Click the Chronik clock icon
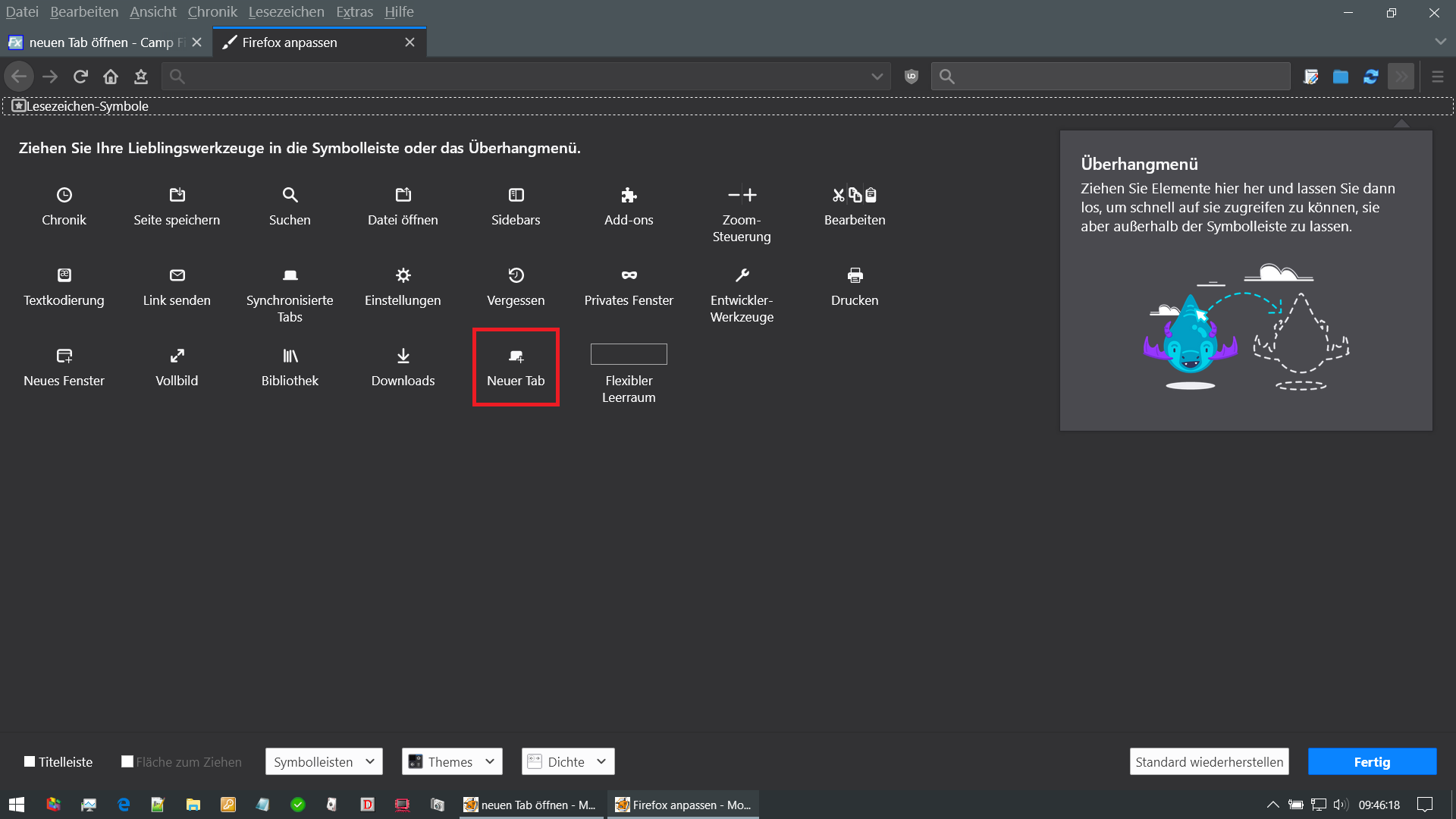This screenshot has width=1456, height=819. pyautogui.click(x=64, y=195)
